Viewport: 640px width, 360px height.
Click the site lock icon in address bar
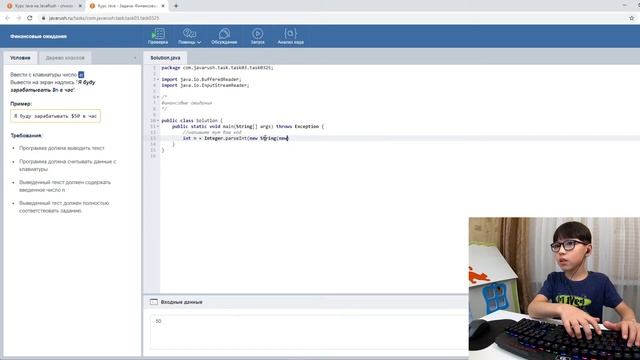pyautogui.click(x=43, y=18)
